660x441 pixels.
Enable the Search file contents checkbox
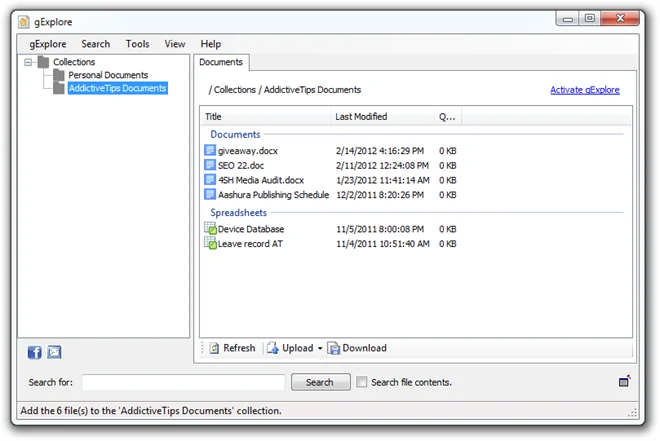click(361, 382)
